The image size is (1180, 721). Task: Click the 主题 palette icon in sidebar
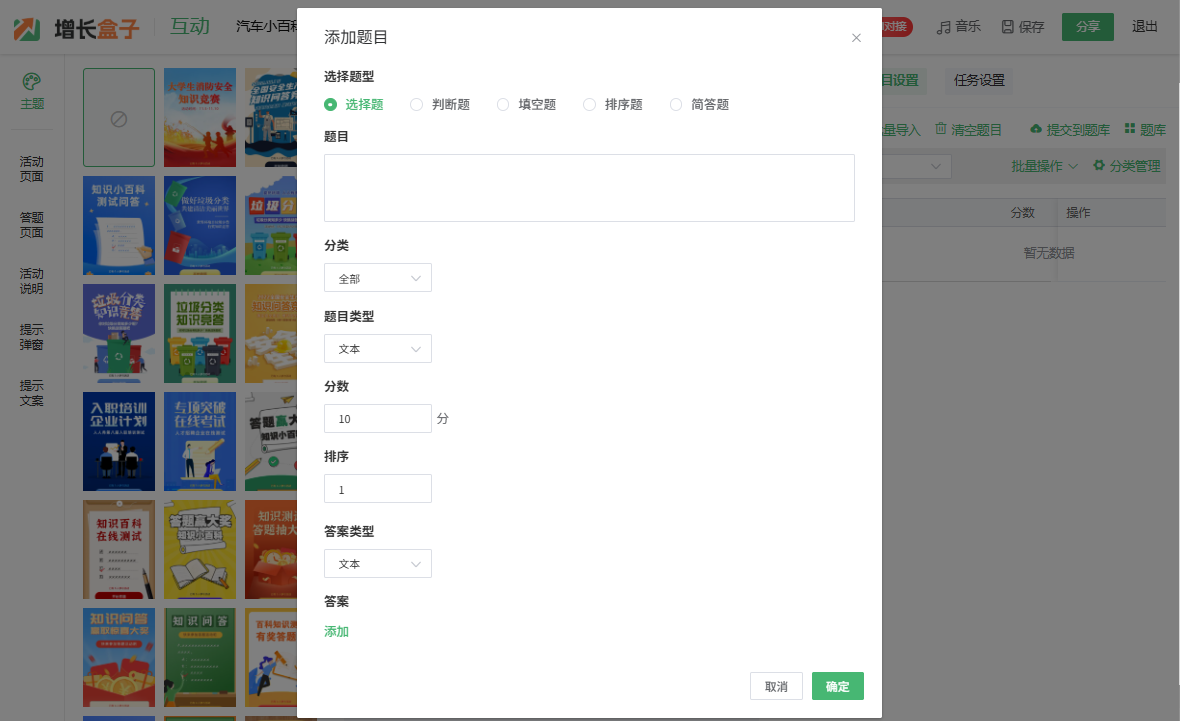point(32,81)
